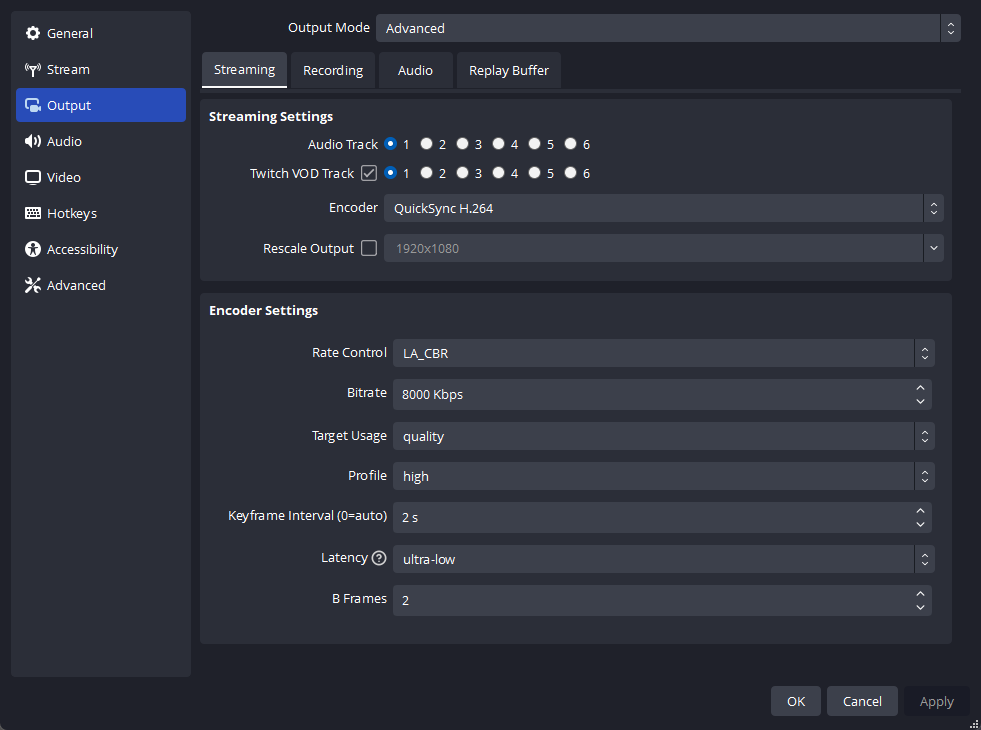This screenshot has height=730, width=981.
Task: Click the Stream antenna icon
Action: point(33,69)
